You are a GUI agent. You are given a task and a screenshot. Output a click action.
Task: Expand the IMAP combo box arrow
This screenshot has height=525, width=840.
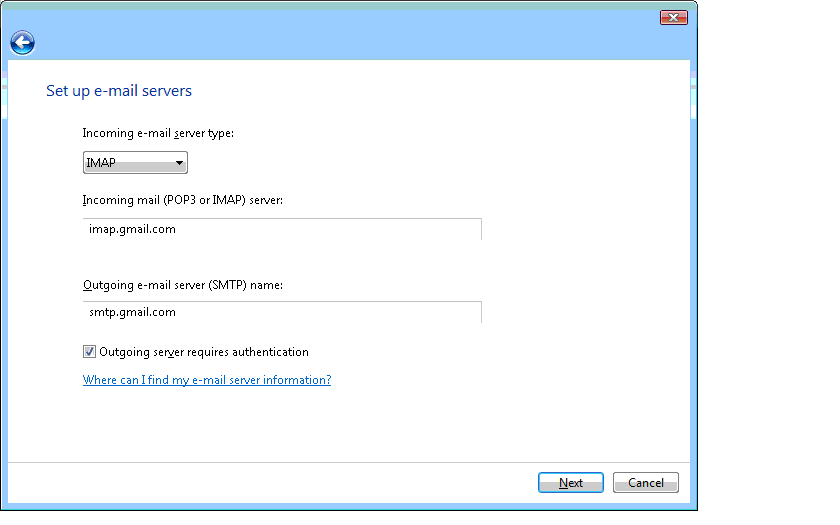click(179, 163)
